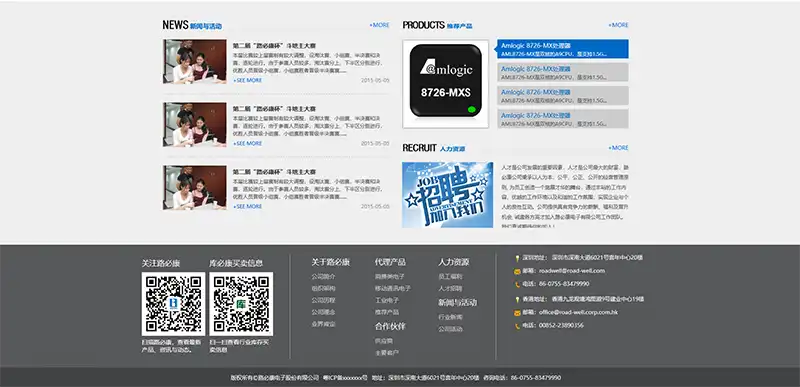Click the date 2015-05-05 of the first news item
Screen dimensions: 800x387
point(375,81)
